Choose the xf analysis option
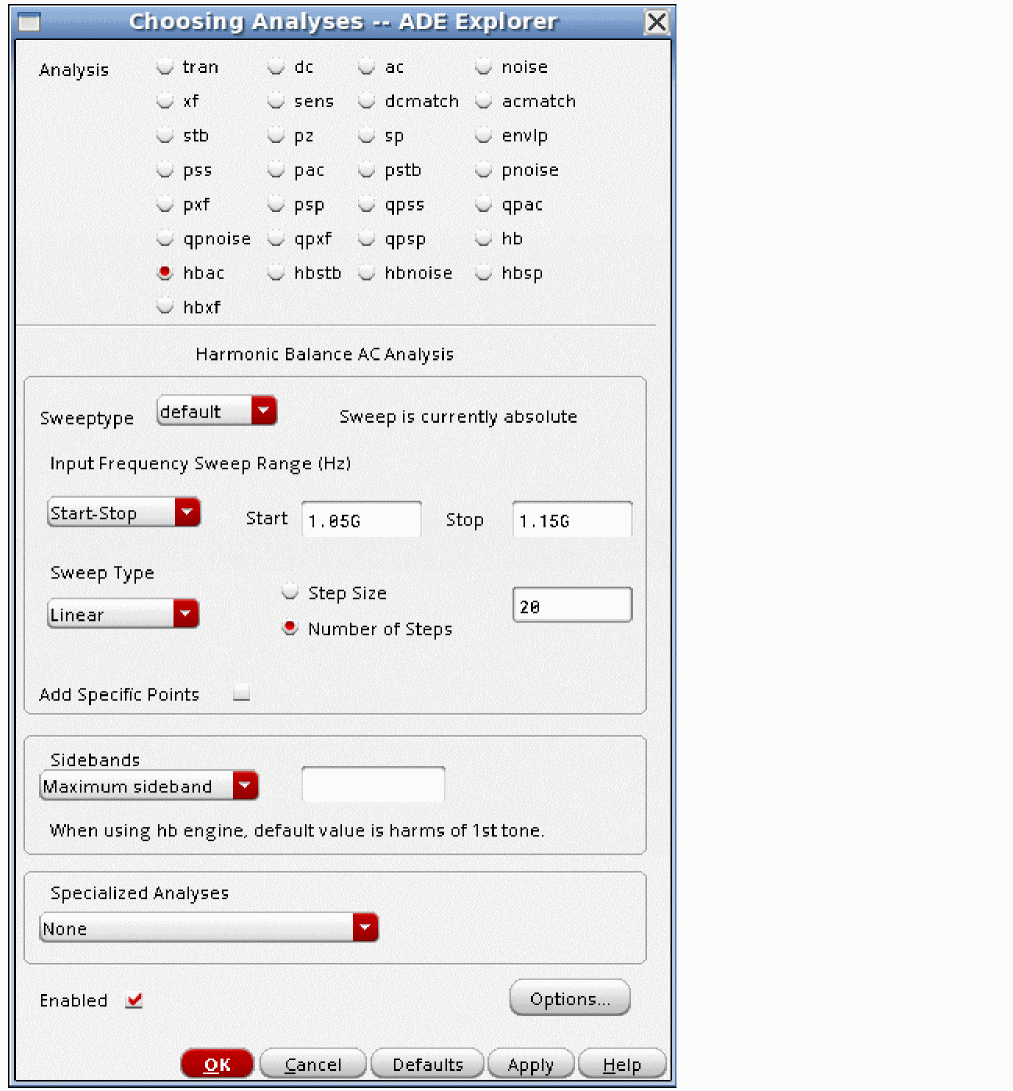 (x=165, y=101)
